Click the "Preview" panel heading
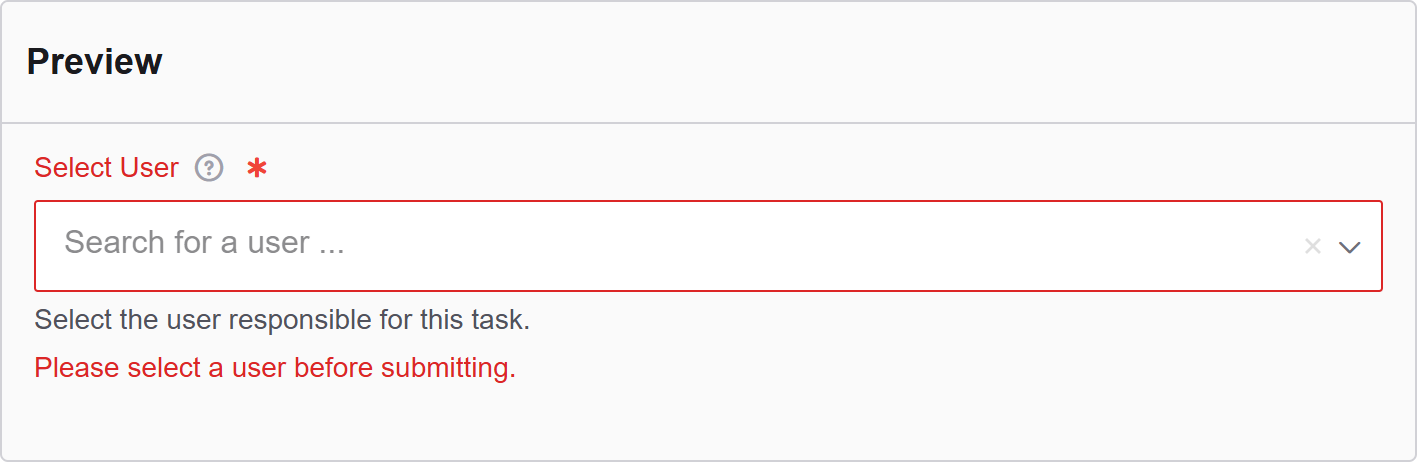Viewport: 1417px width, 462px height. point(94,62)
